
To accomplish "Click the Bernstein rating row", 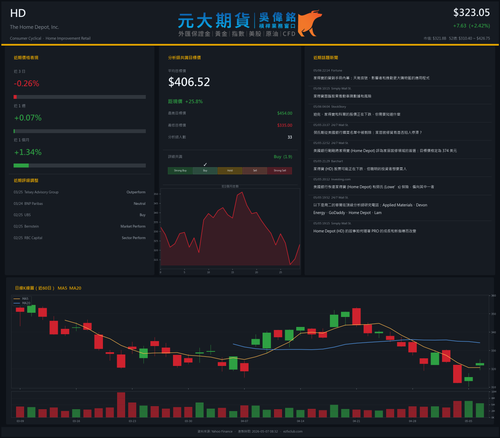I will (80, 226).
